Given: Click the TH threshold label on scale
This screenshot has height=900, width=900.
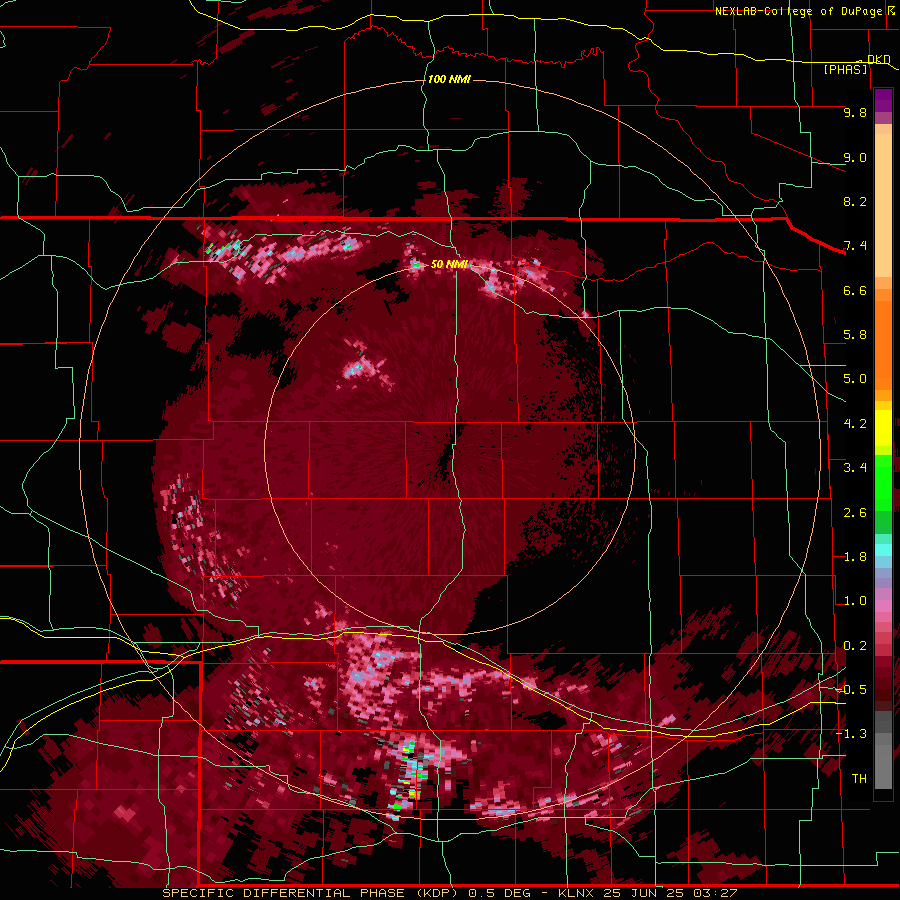Looking at the screenshot, I should click(x=859, y=779).
